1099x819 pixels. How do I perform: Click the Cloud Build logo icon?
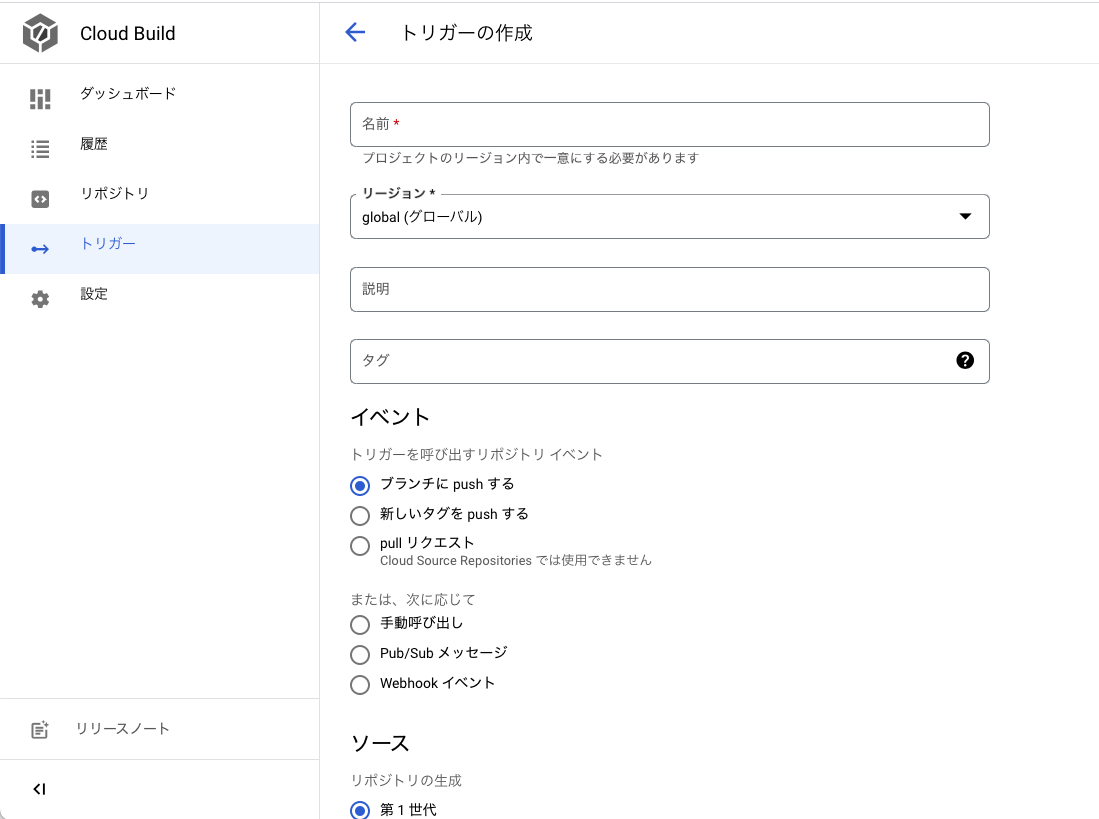pyautogui.click(x=41, y=33)
